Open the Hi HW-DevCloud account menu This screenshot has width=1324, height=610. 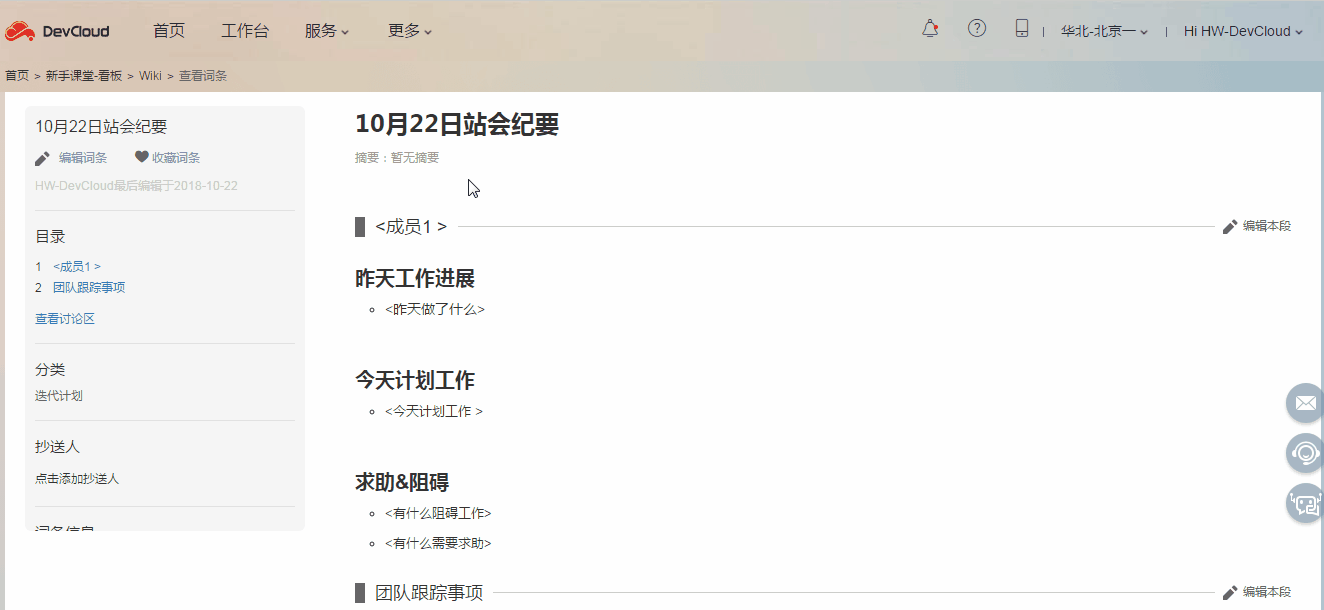[1240, 30]
